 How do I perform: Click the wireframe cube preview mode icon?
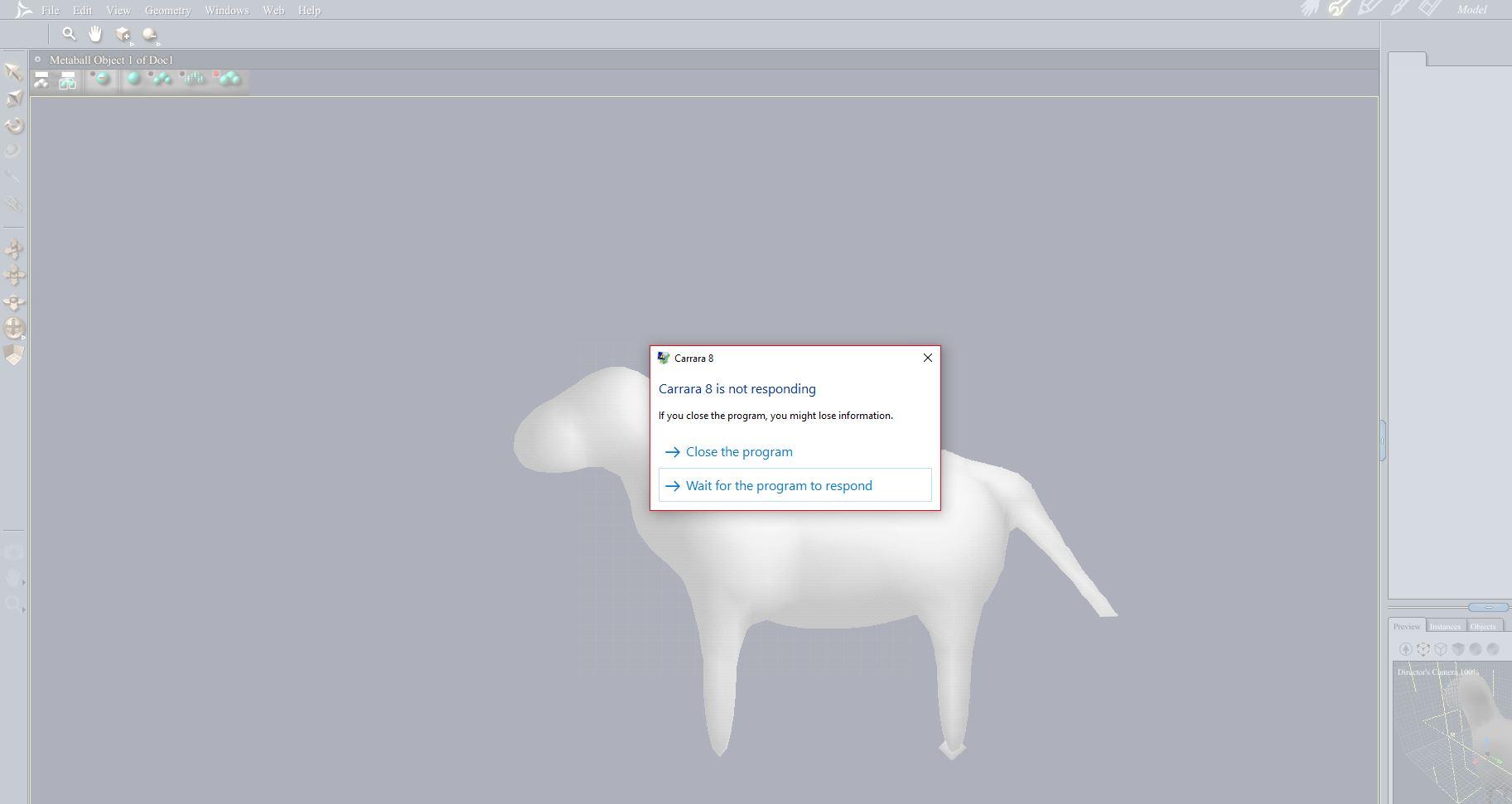point(1441,649)
